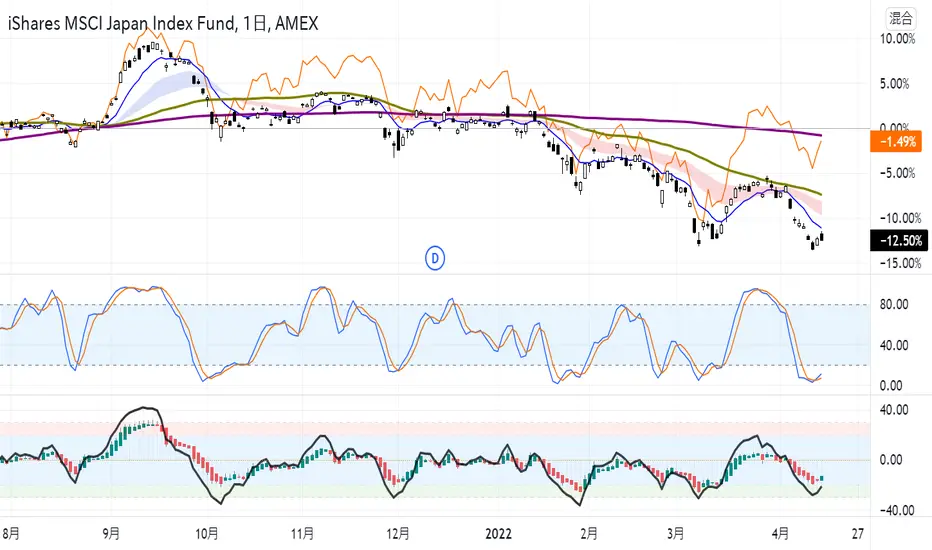Click the 4月 label on time axis
This screenshot has height=550, width=932.
point(780,533)
